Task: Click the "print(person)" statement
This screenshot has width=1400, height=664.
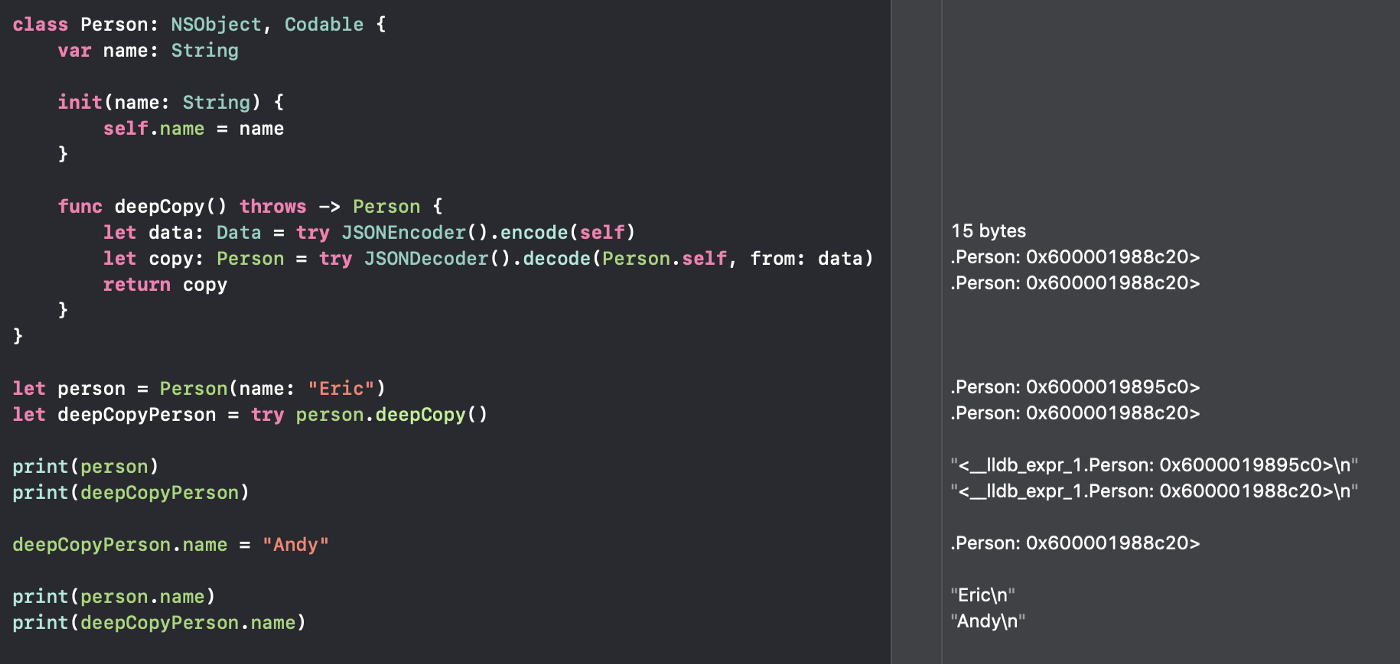Action: 86,467
